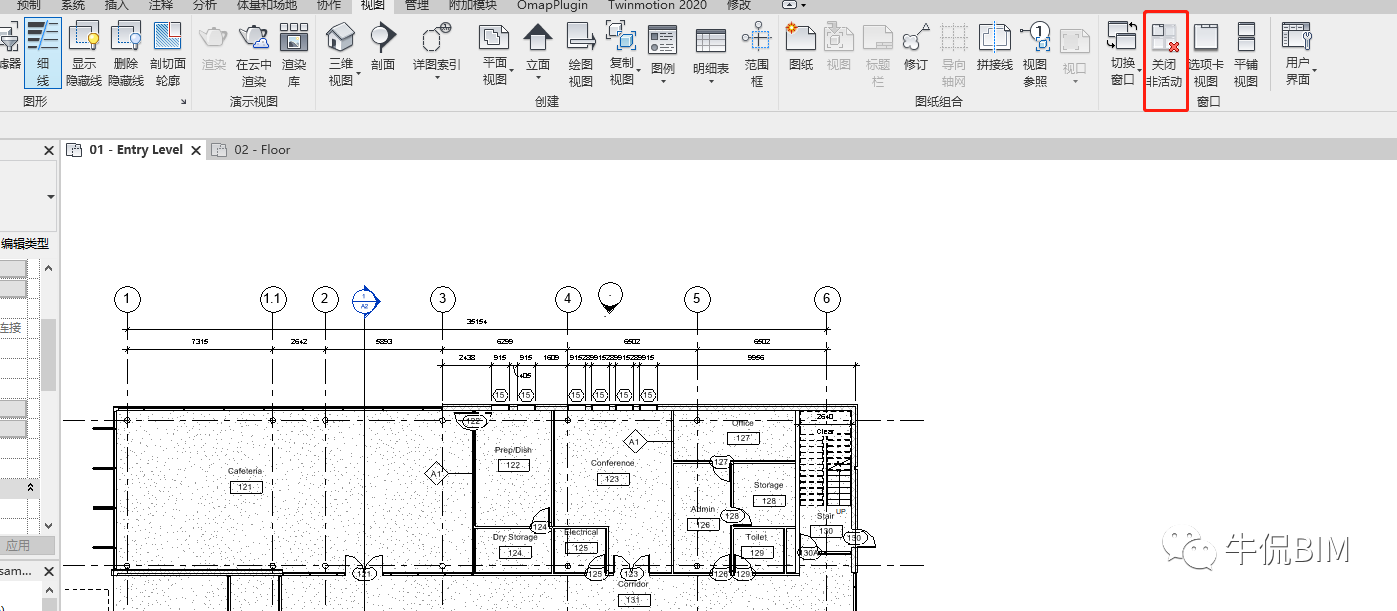Click the 平面视图 plan views icon
1397x611 pixels.
[495, 39]
